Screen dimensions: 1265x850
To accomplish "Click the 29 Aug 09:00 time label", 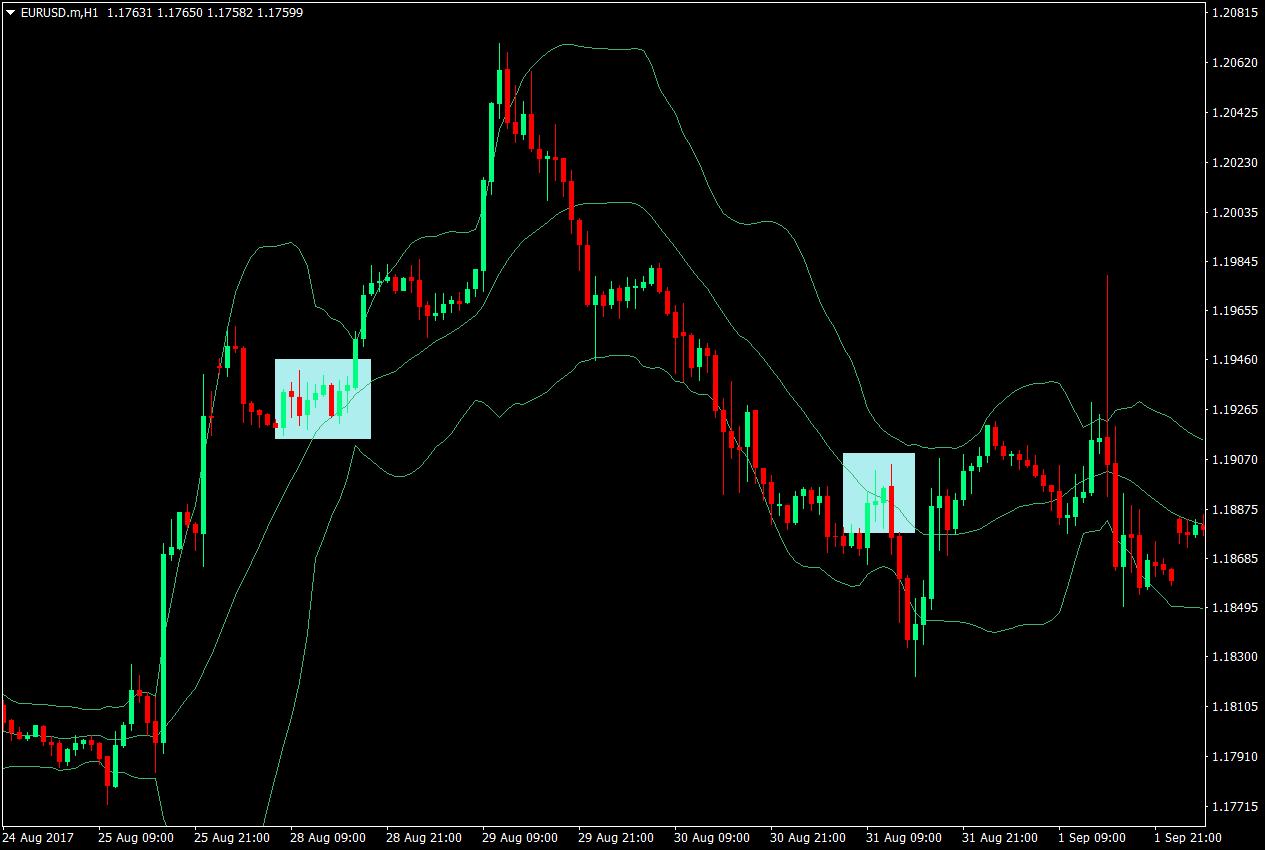I will 518,837.
